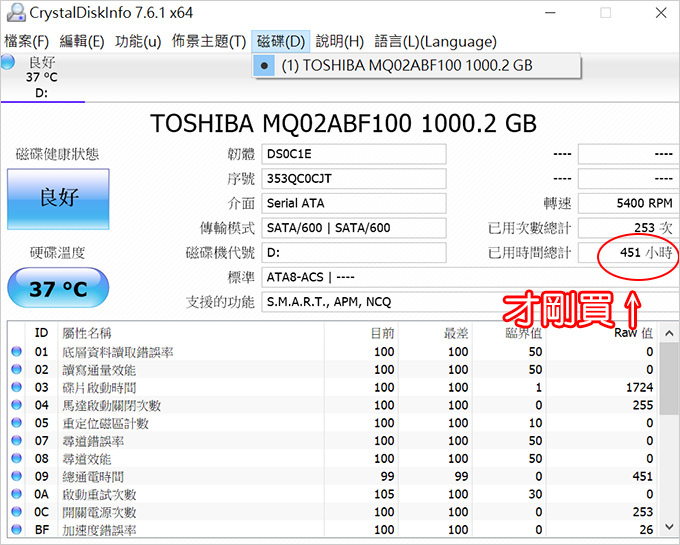
Task: Click the 啟動重試次數 attribute row
Action: point(333,494)
